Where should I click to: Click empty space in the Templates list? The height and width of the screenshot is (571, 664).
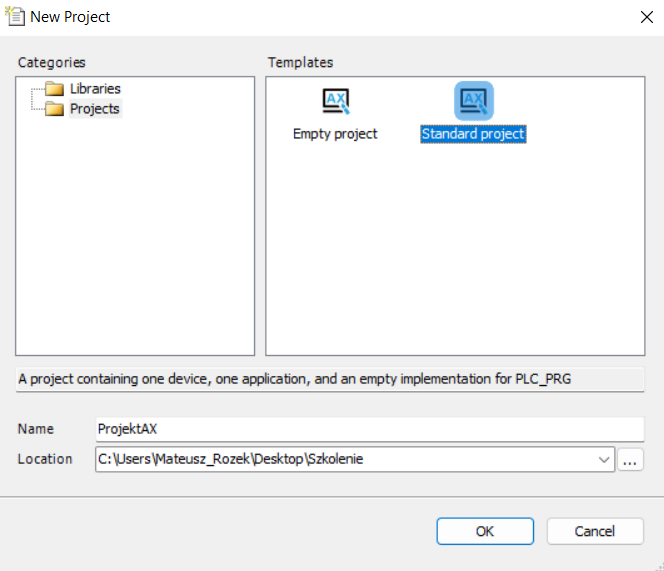click(x=455, y=260)
